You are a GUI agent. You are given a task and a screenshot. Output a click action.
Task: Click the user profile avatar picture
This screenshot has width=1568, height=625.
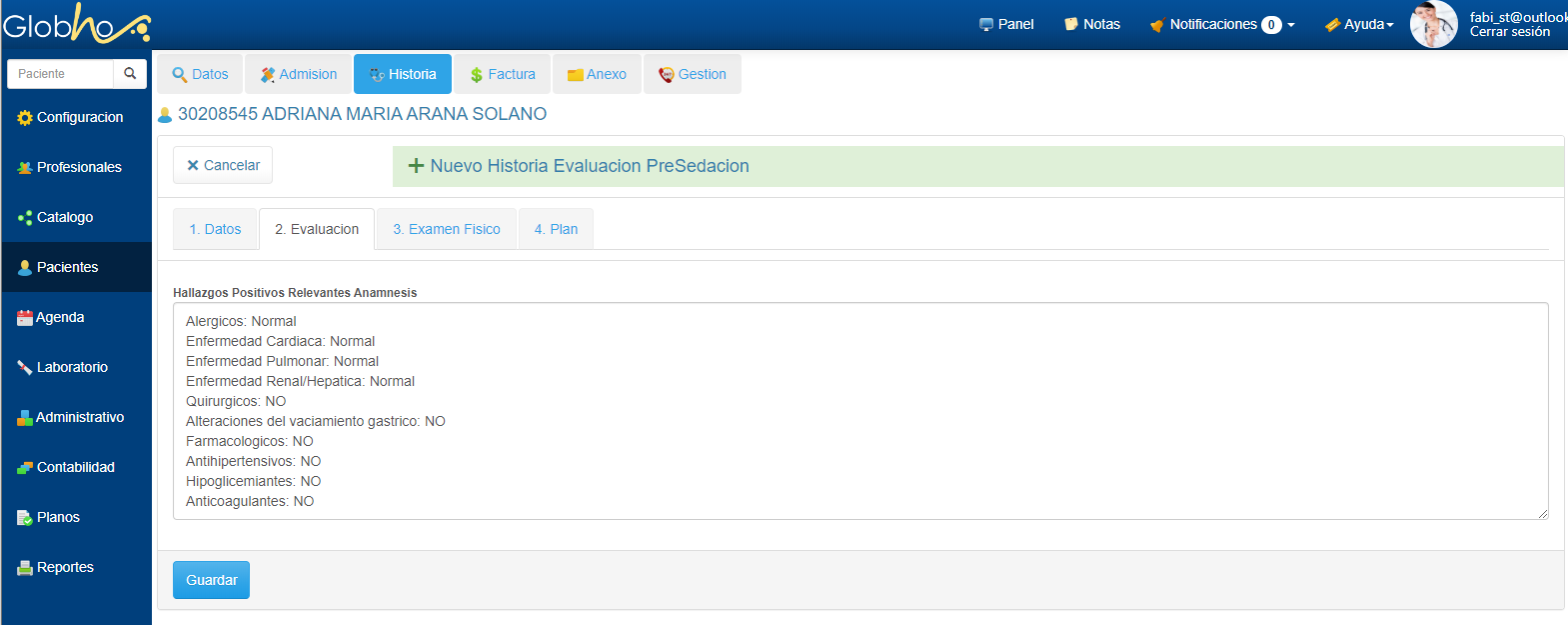[x=1433, y=24]
